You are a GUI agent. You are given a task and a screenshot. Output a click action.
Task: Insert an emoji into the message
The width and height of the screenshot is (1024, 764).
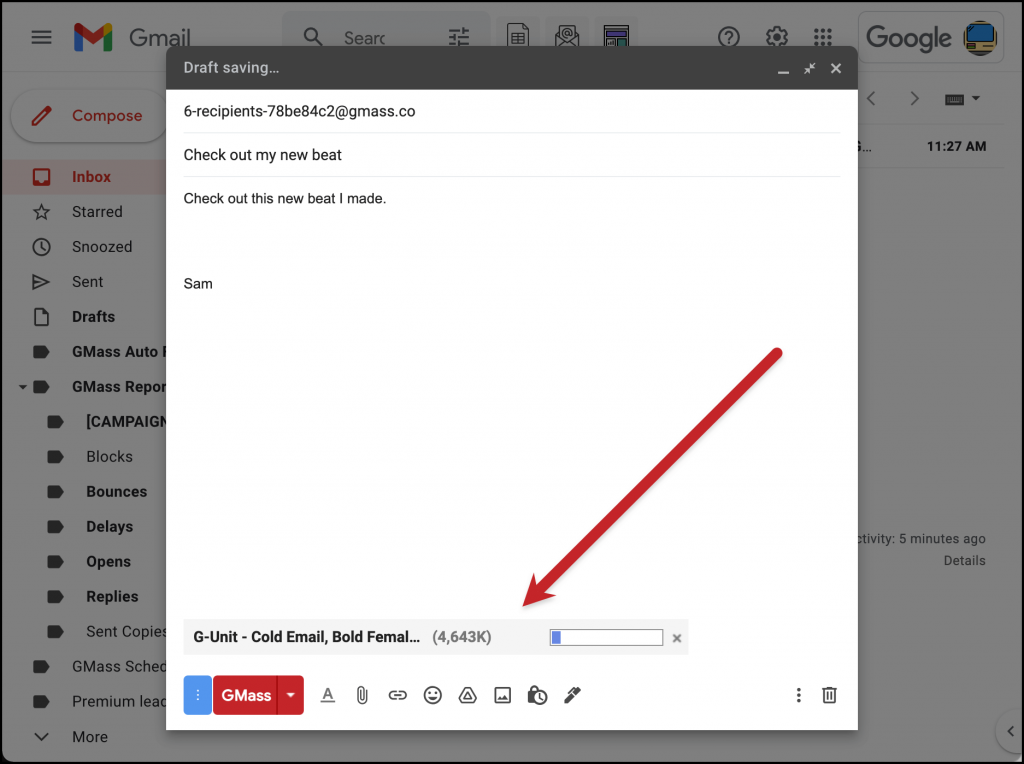coord(432,695)
